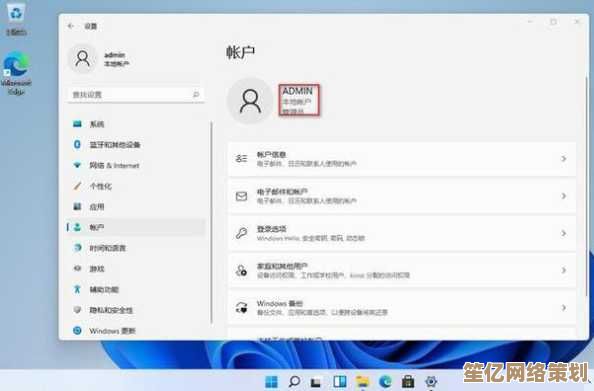Image resolution: width=594 pixels, height=391 pixels.
Task: Click the ADMIN account name text
Action: tap(297, 91)
